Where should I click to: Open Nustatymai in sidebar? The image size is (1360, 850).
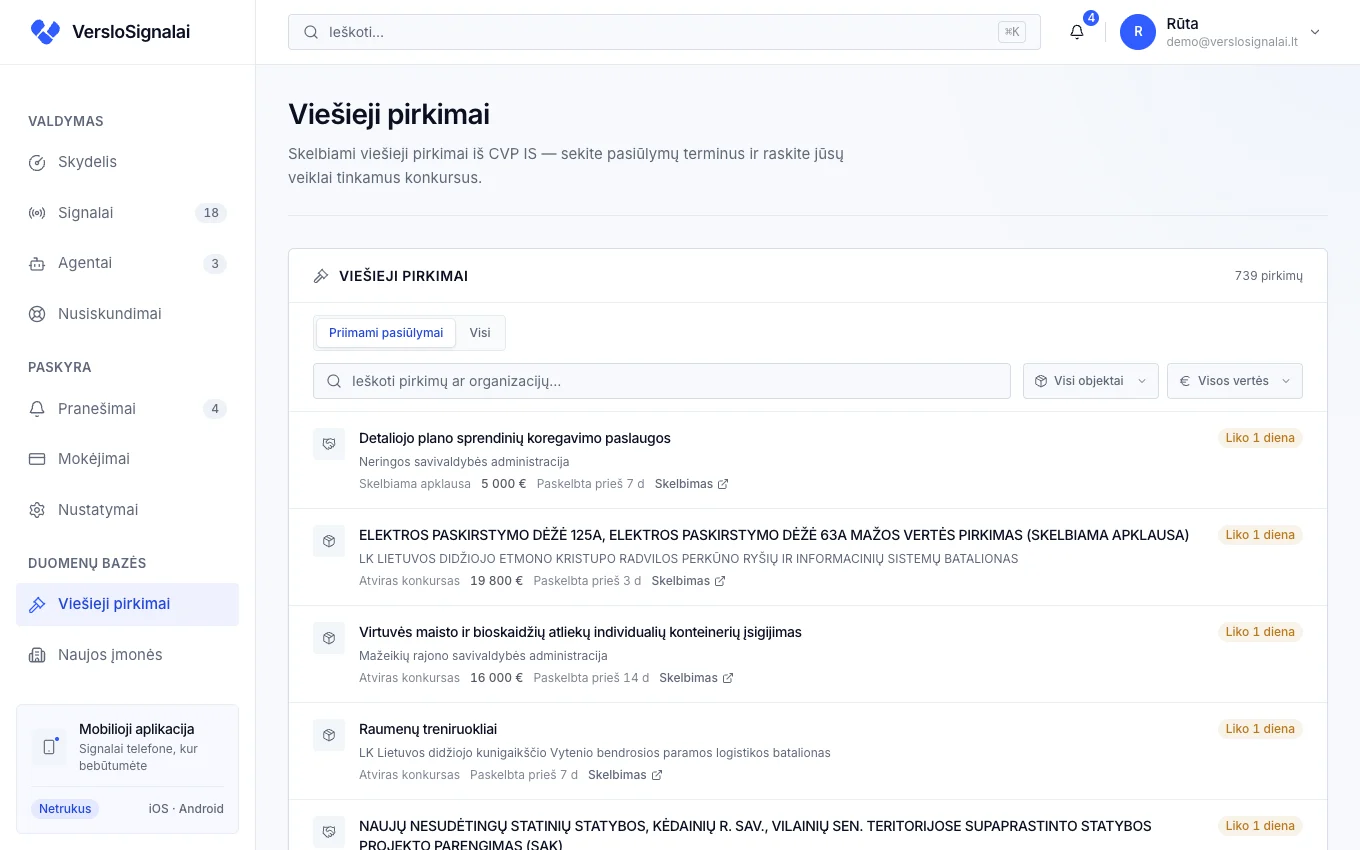pyautogui.click(x=127, y=510)
